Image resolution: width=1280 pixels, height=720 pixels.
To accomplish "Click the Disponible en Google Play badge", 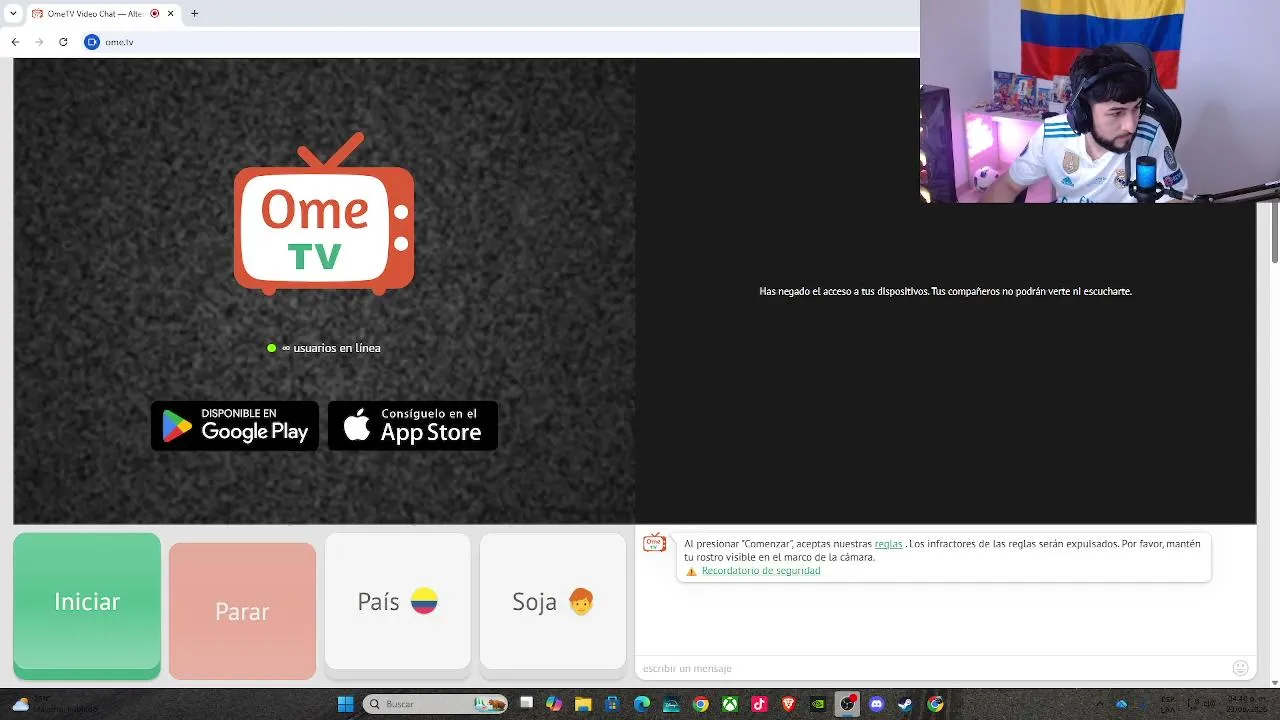I will (235, 426).
